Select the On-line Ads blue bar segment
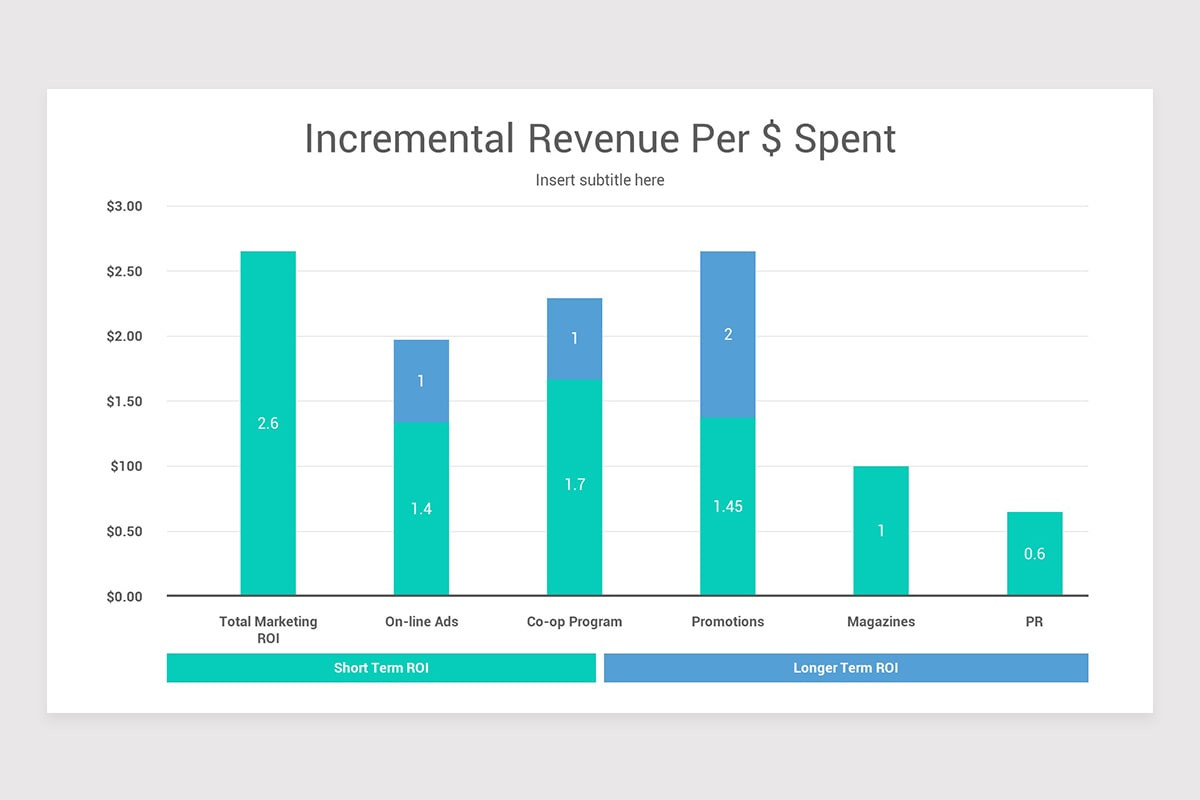This screenshot has width=1200, height=800. click(x=421, y=381)
